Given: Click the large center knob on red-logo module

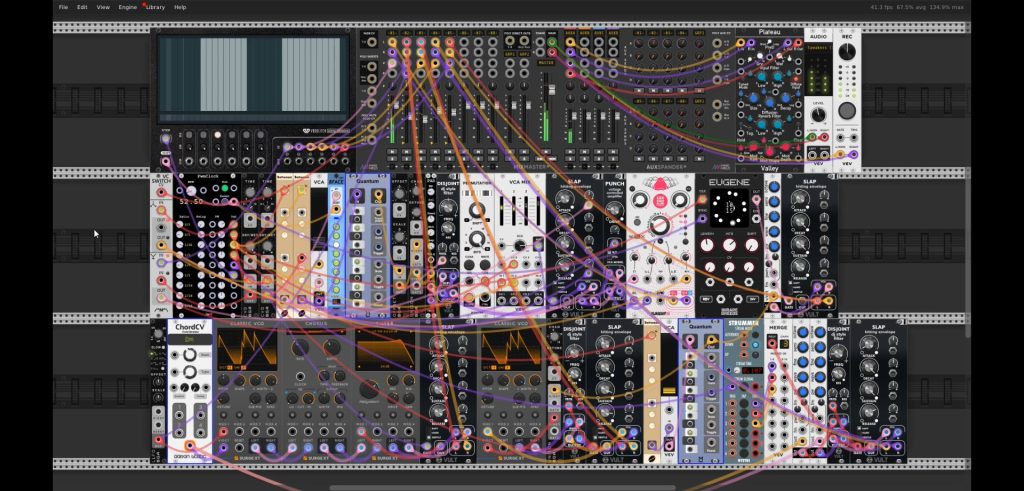Looking at the screenshot, I should click(660, 225).
